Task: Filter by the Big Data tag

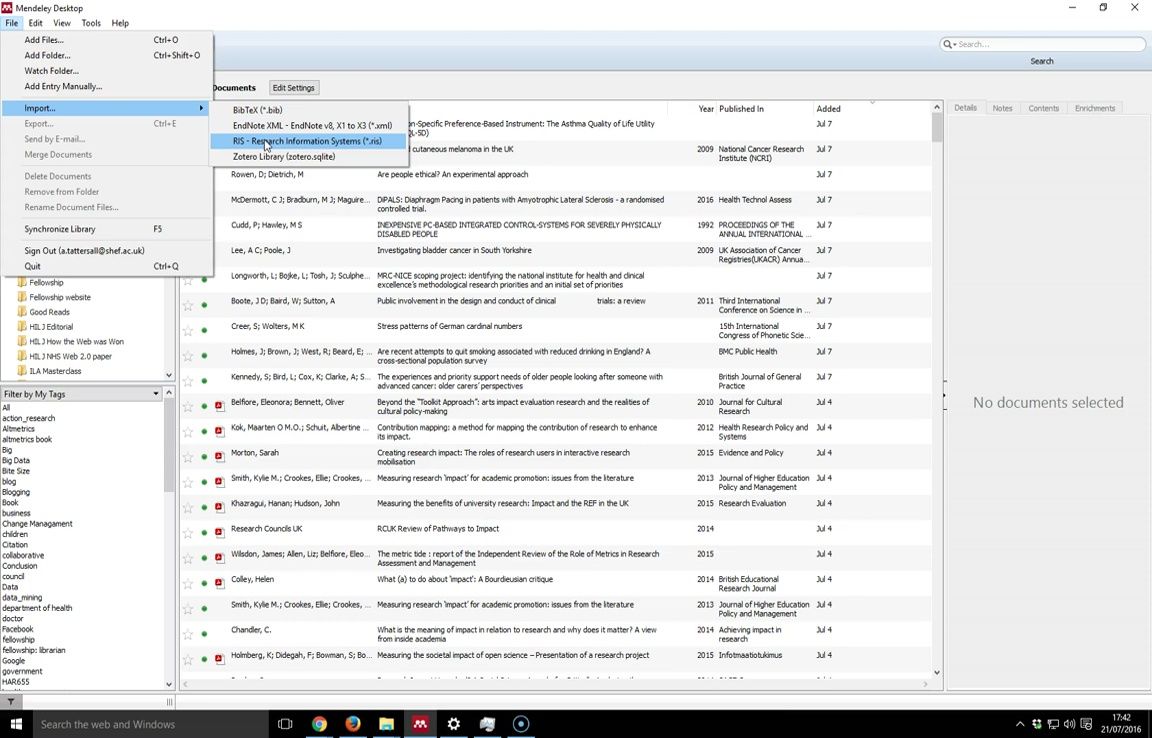Action: [16, 460]
